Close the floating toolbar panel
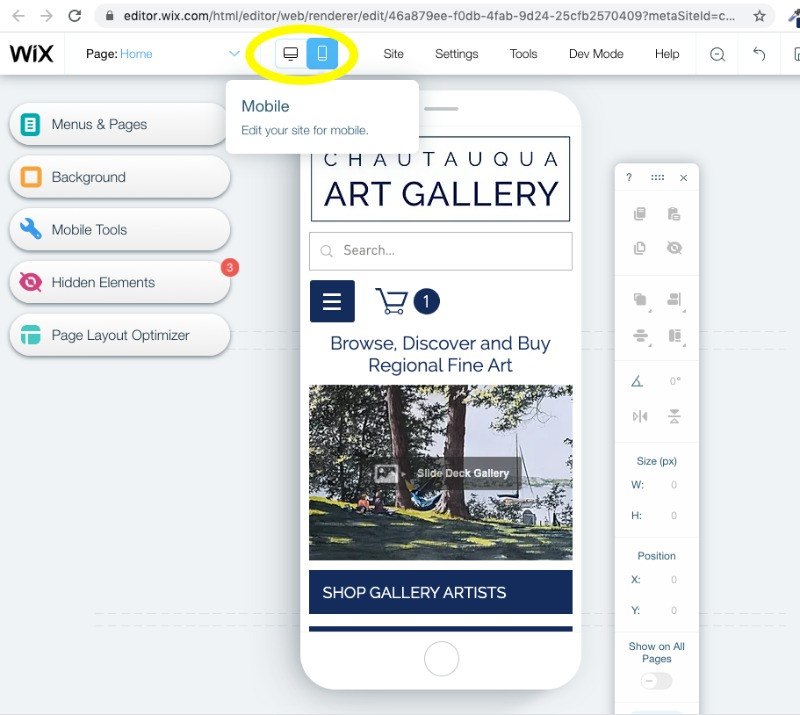 point(684,178)
